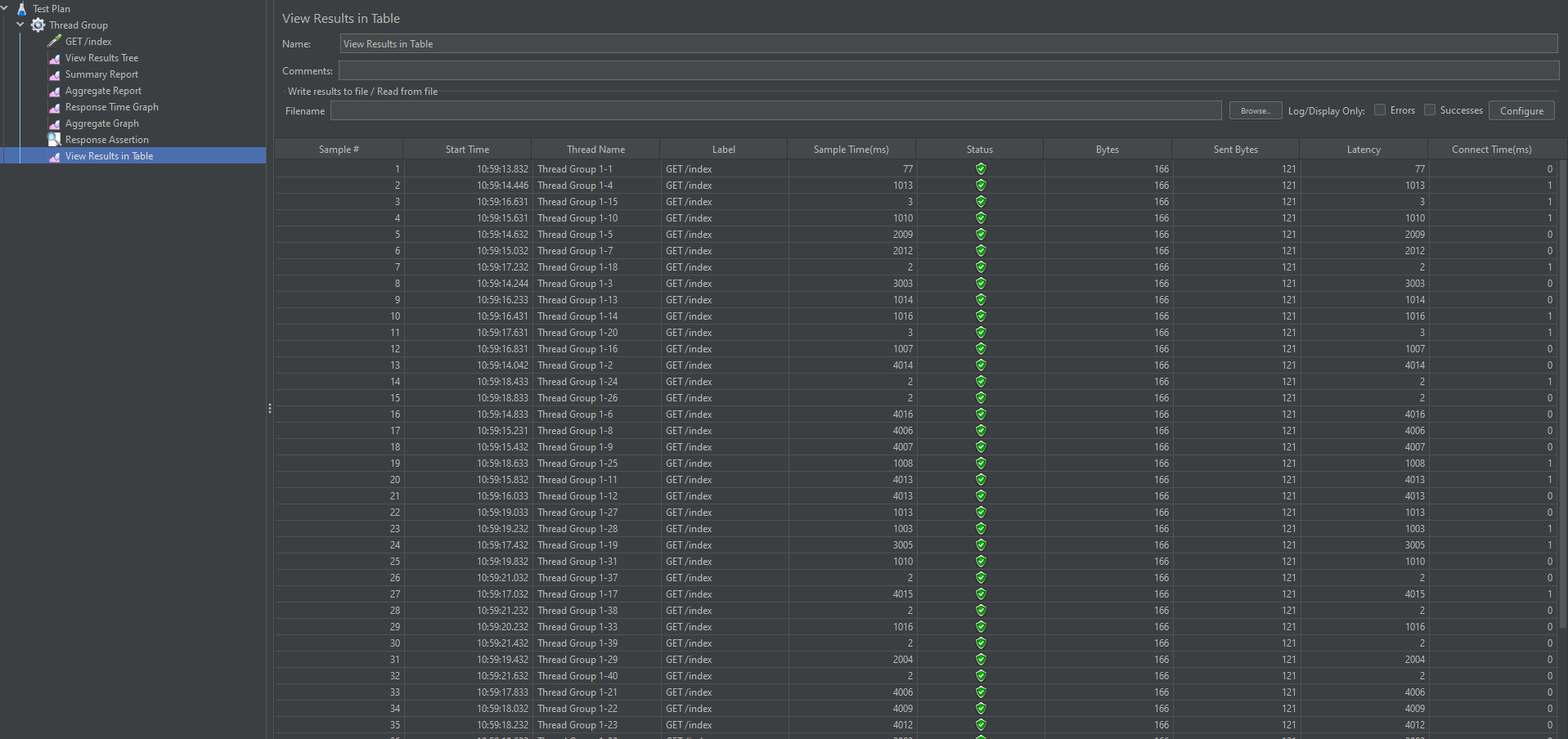Focus the Comments text field
Viewport: 1568px width, 739px height.
click(949, 71)
